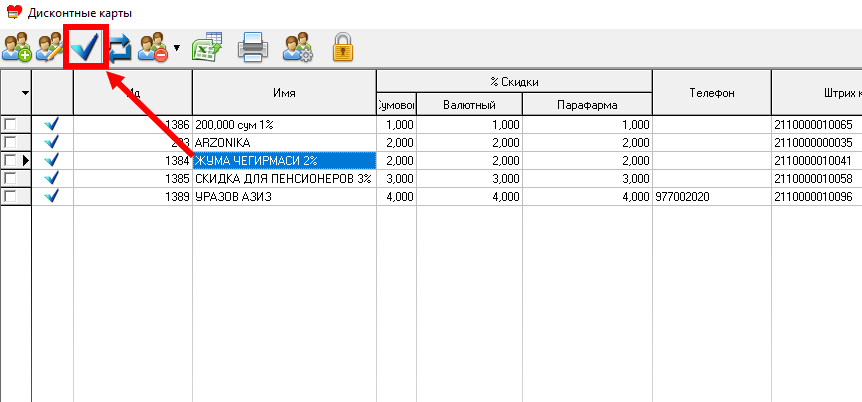The image size is (862, 402).
Task: Open the dropdown arrow beside delete card icon
Action: click(176, 48)
